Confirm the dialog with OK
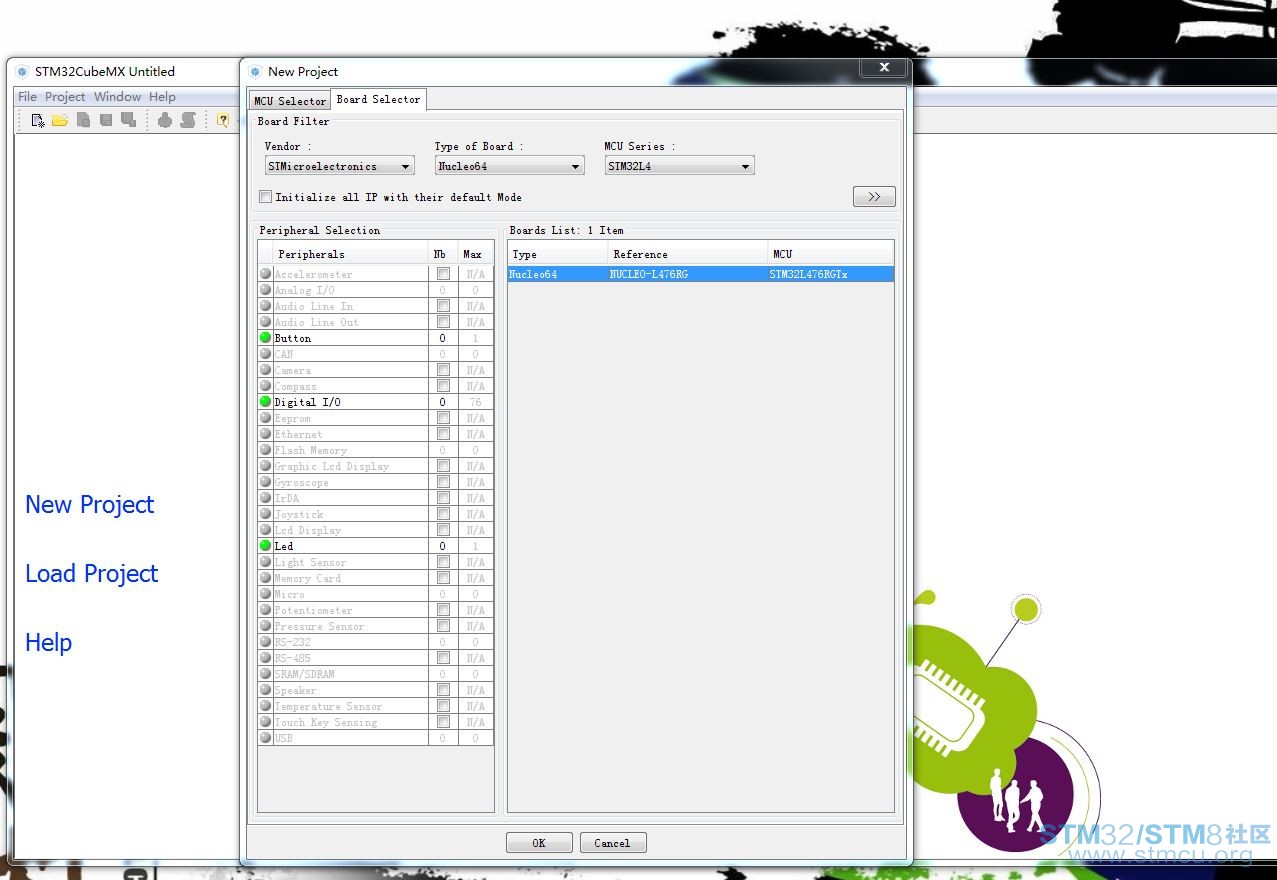This screenshot has width=1277, height=880. tap(539, 843)
